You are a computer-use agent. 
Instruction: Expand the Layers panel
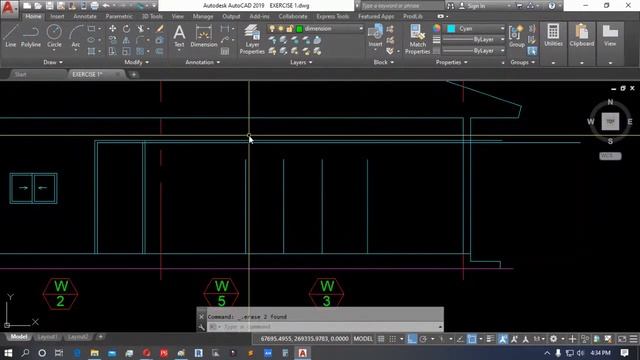(x=301, y=62)
